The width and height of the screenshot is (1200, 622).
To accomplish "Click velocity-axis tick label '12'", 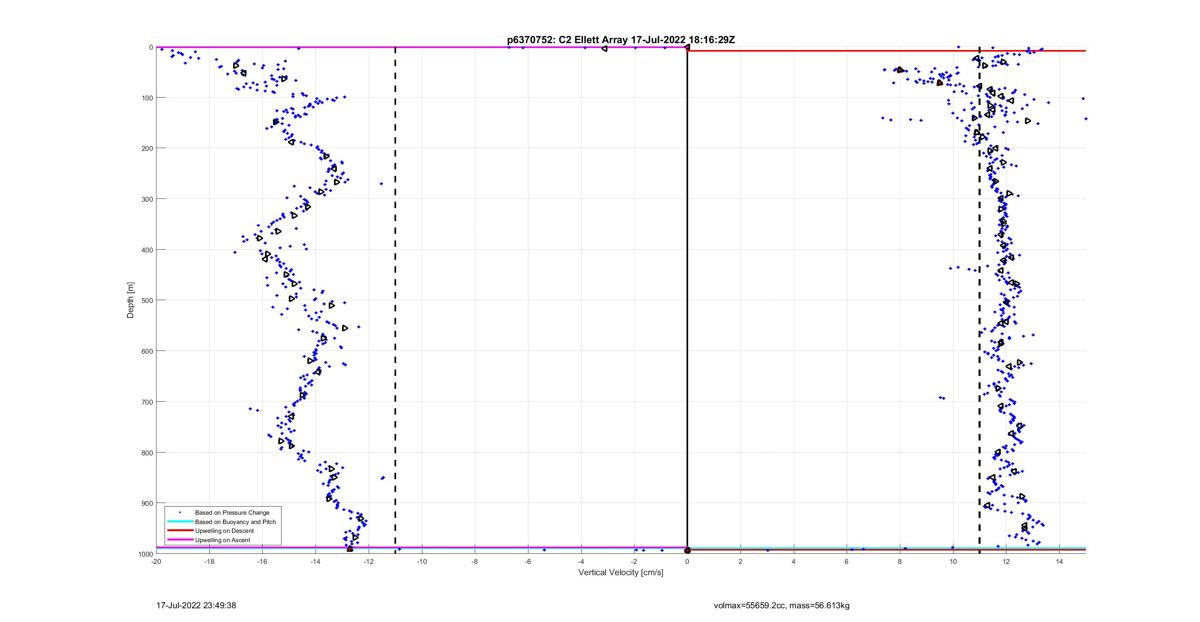I will (1006, 562).
